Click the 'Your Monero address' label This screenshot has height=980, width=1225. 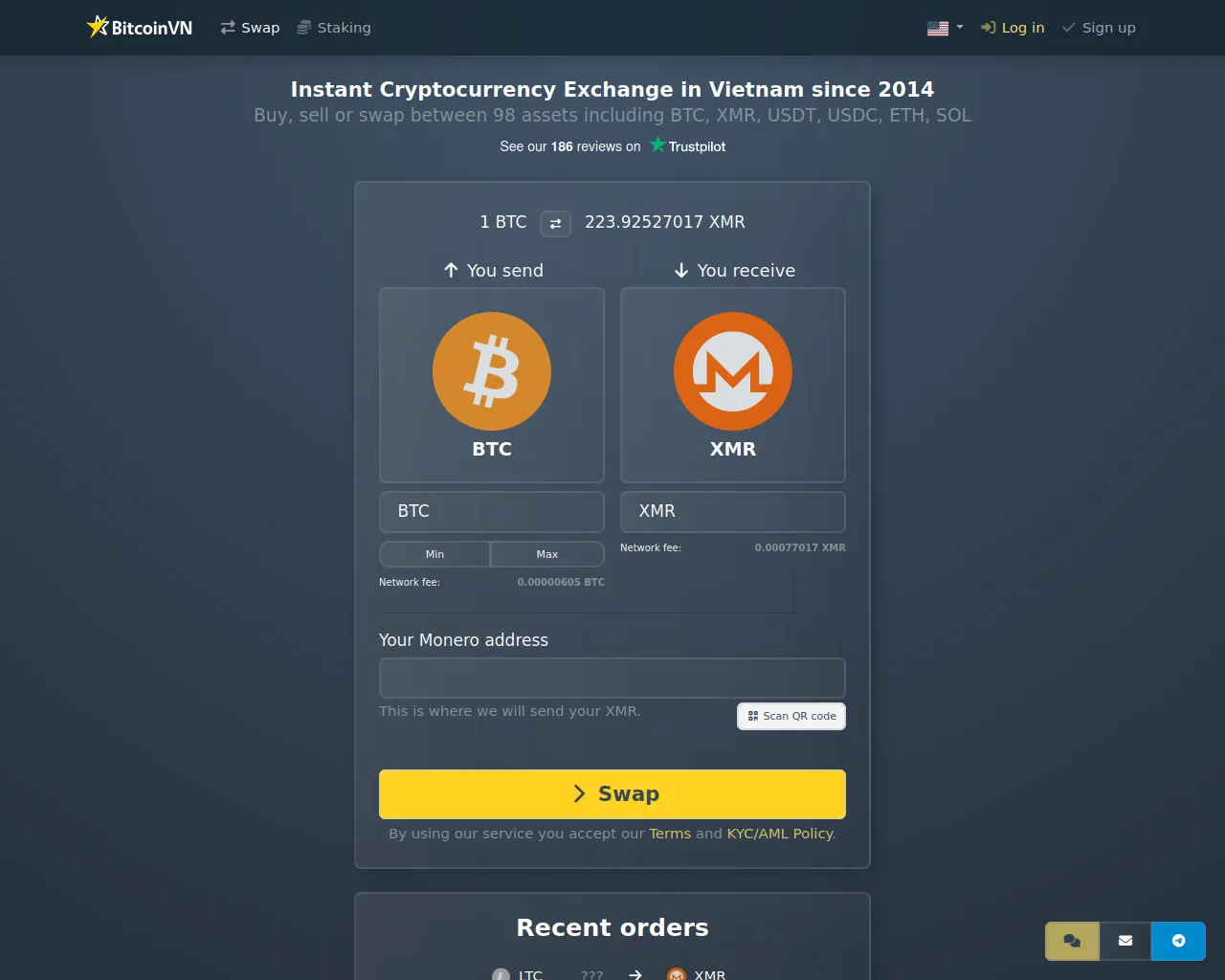(463, 640)
